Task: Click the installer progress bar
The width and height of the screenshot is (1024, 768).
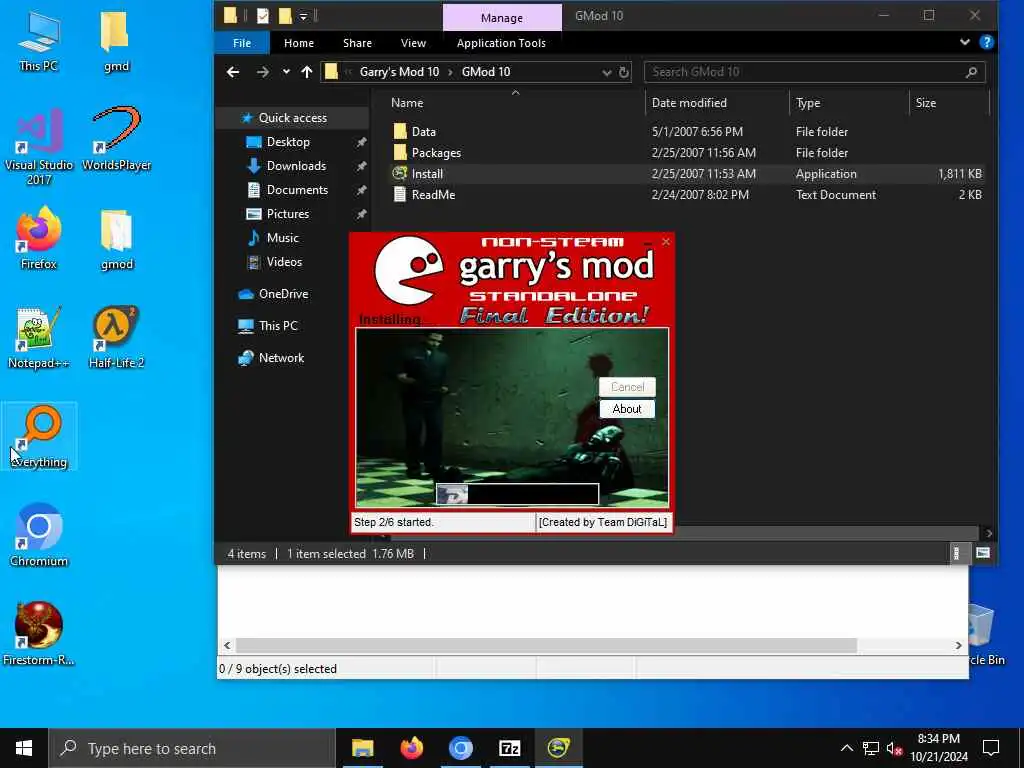Action: (517, 494)
